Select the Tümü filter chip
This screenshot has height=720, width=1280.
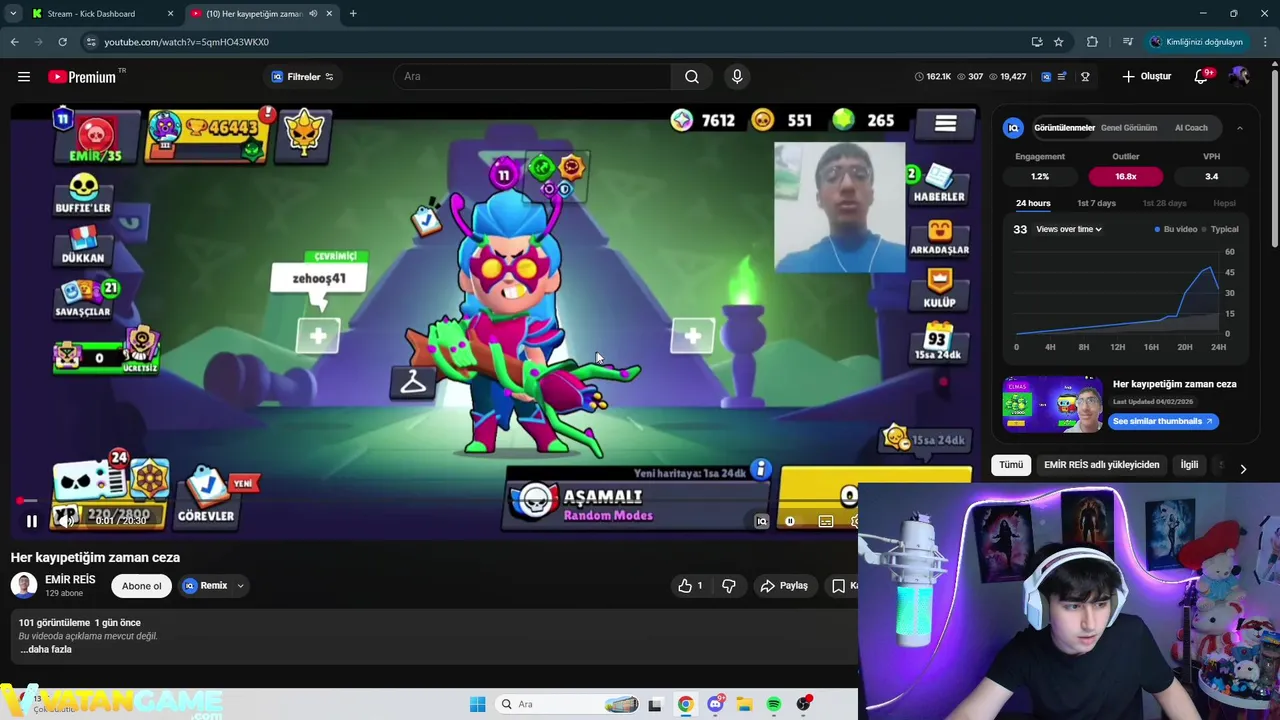pos(1011,464)
